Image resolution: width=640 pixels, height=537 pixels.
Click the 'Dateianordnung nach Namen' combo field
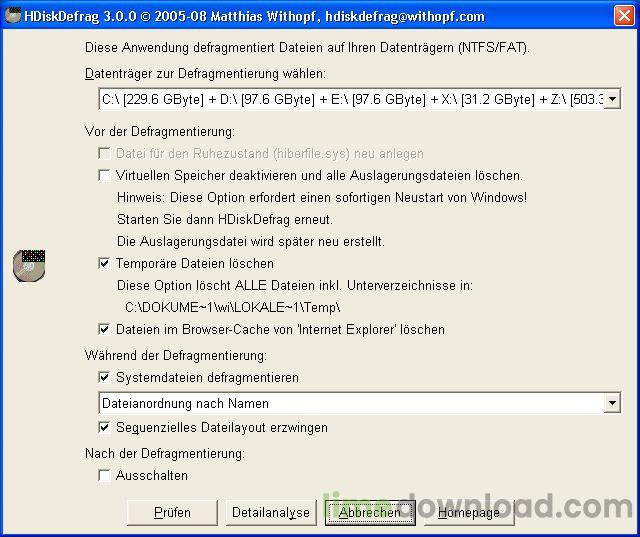360,403
